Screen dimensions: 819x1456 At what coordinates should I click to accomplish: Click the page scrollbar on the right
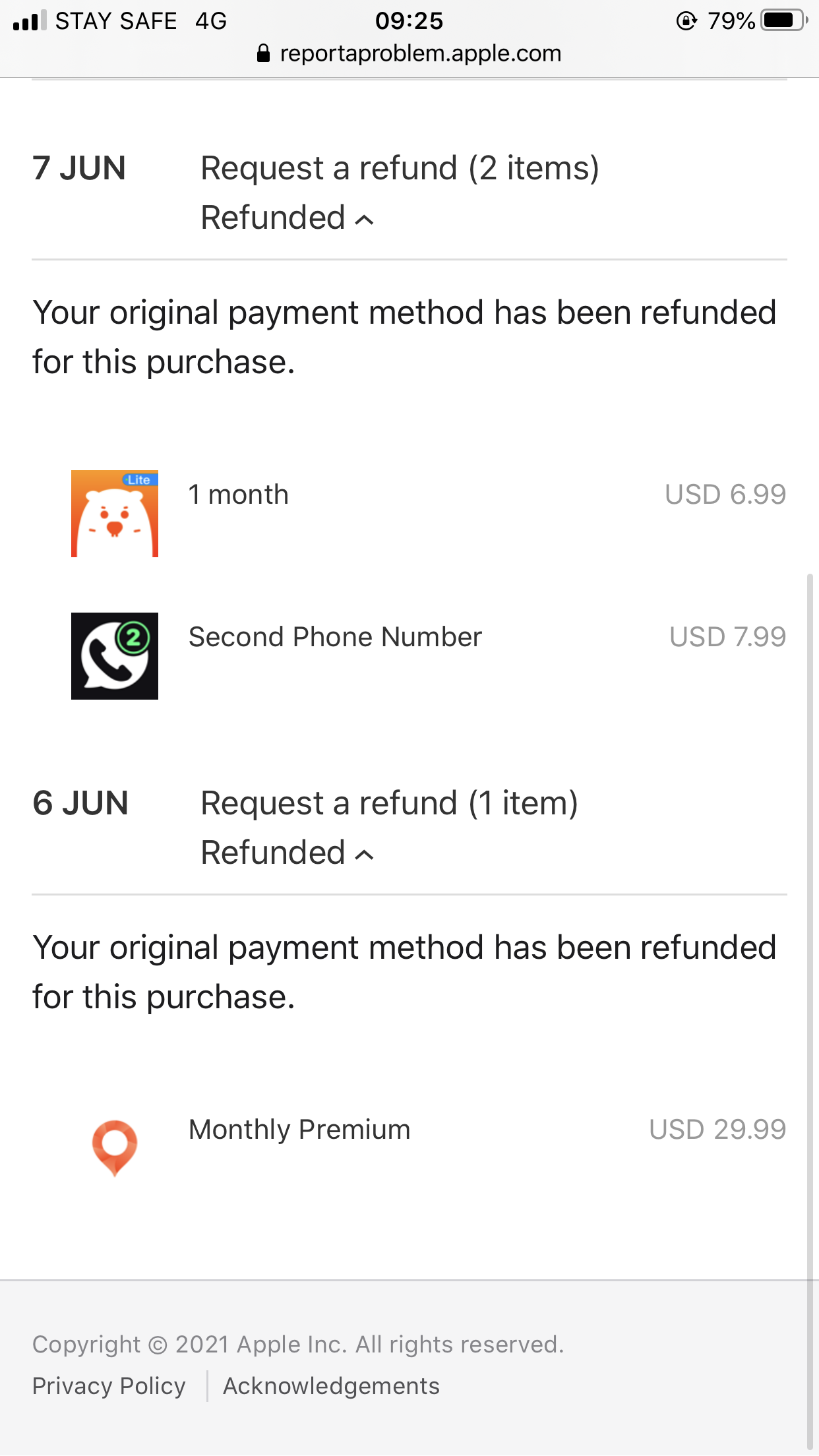point(810,989)
